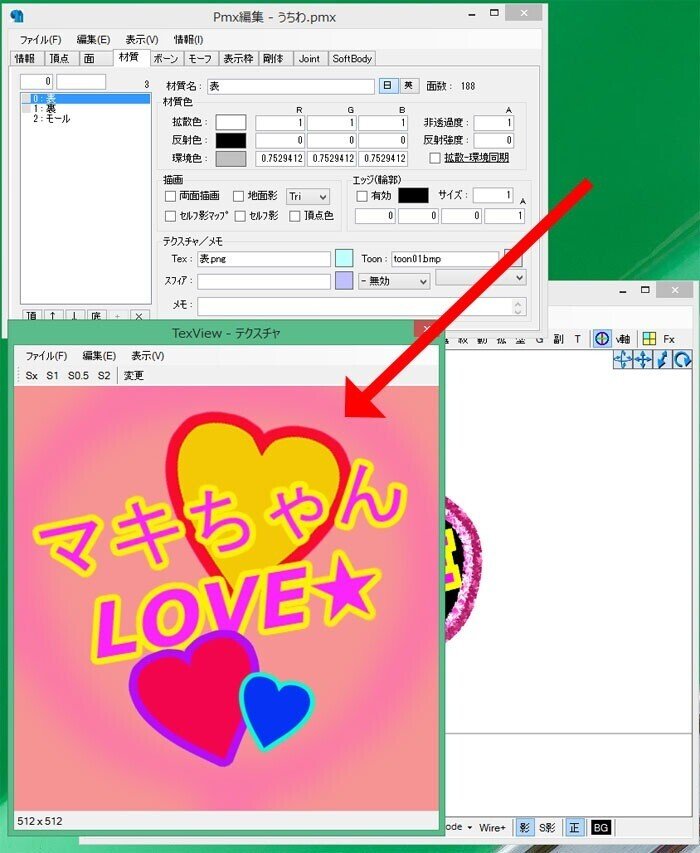Screen dimensions: 700x853
Task: Click Wire+ in the viewer status bar
Action: tap(492, 827)
